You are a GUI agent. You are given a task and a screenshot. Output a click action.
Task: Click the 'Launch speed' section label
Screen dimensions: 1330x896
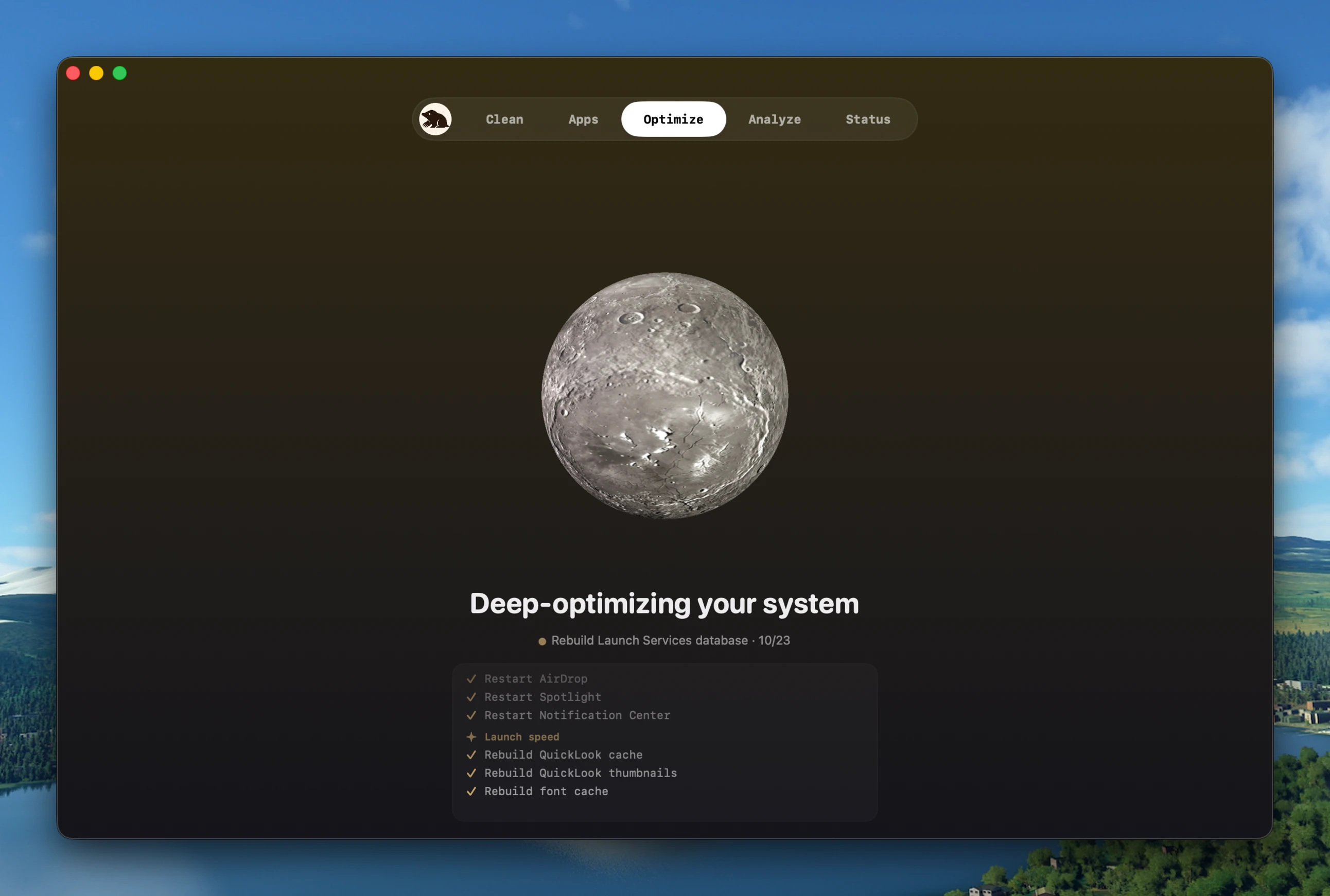point(522,737)
